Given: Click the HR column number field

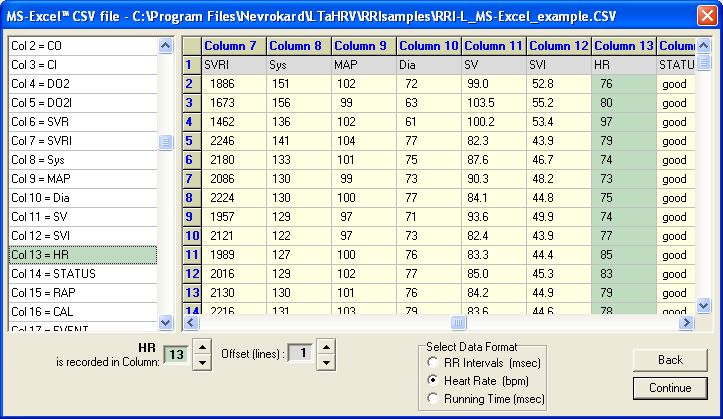Looking at the screenshot, I should [x=175, y=354].
